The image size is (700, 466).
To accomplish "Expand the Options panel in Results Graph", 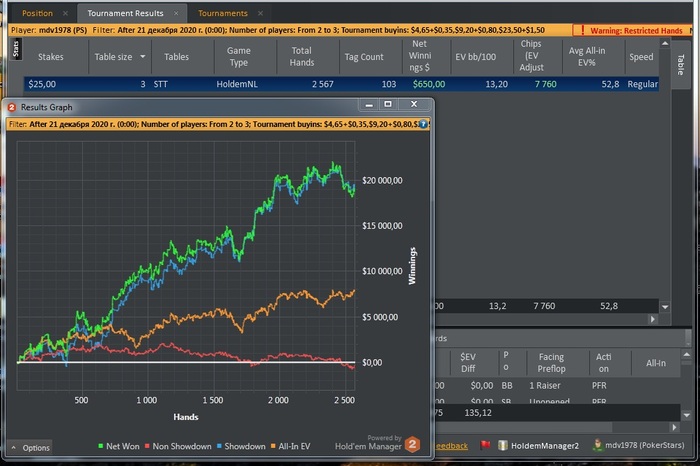I will click(30, 448).
